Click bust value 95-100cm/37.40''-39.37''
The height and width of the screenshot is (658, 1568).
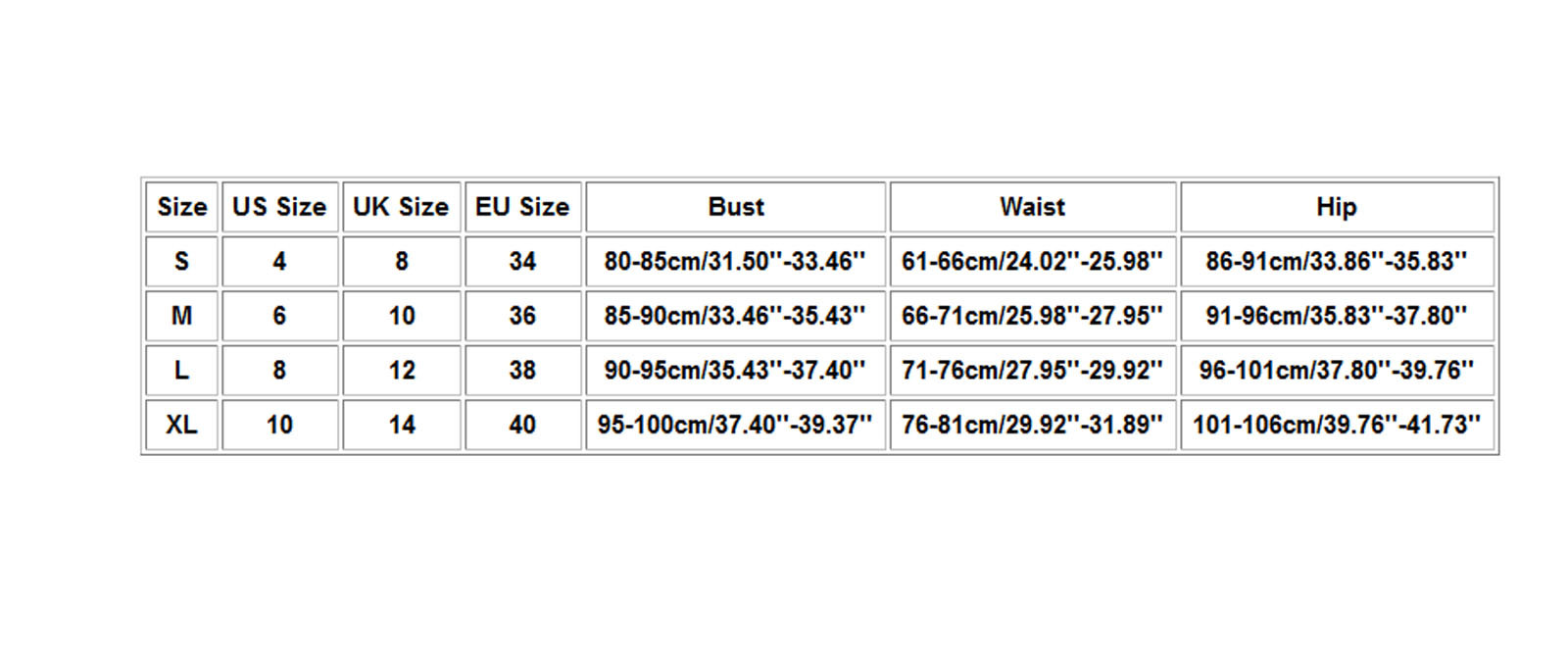pyautogui.click(x=735, y=425)
